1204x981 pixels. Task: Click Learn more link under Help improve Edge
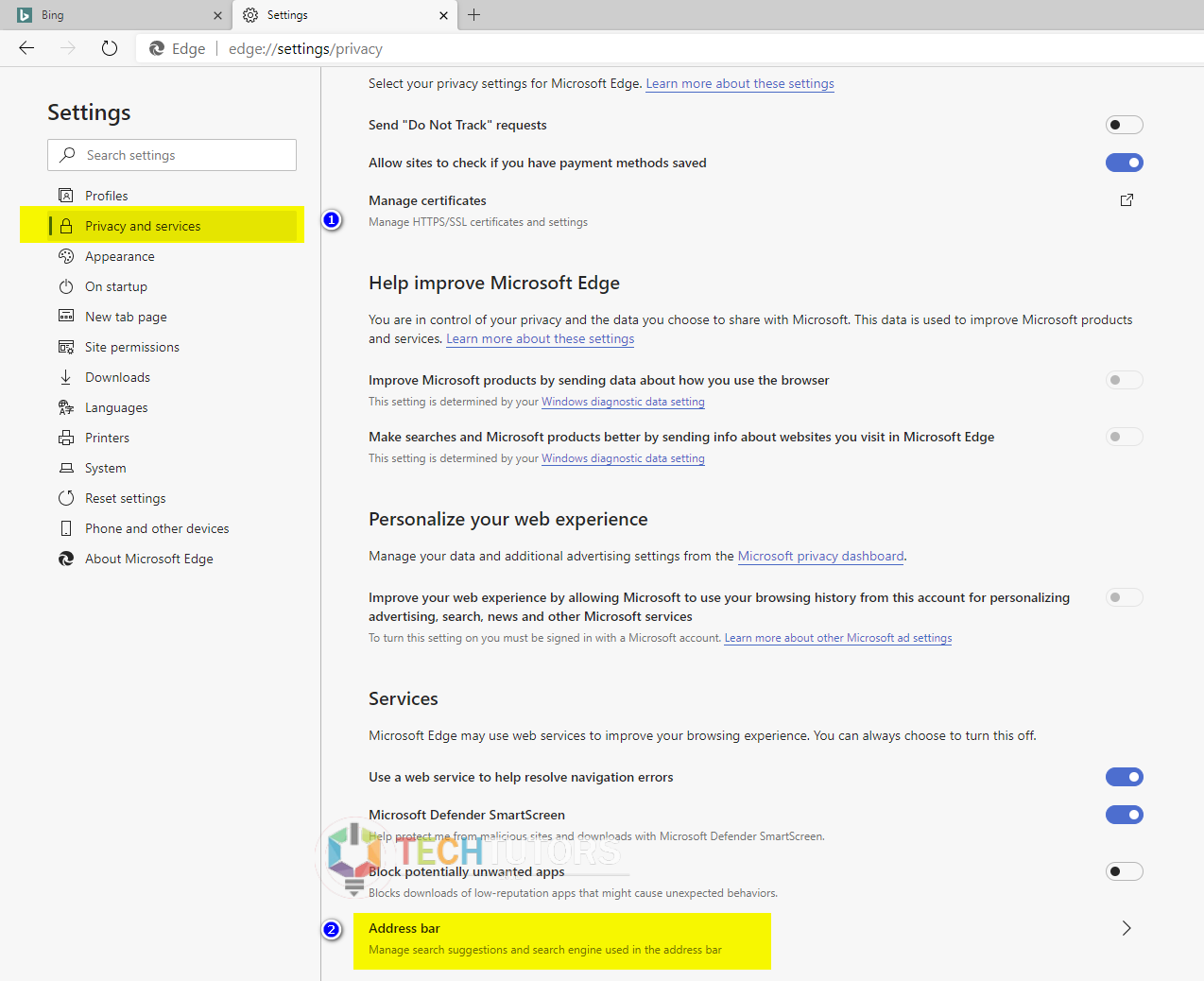(540, 338)
